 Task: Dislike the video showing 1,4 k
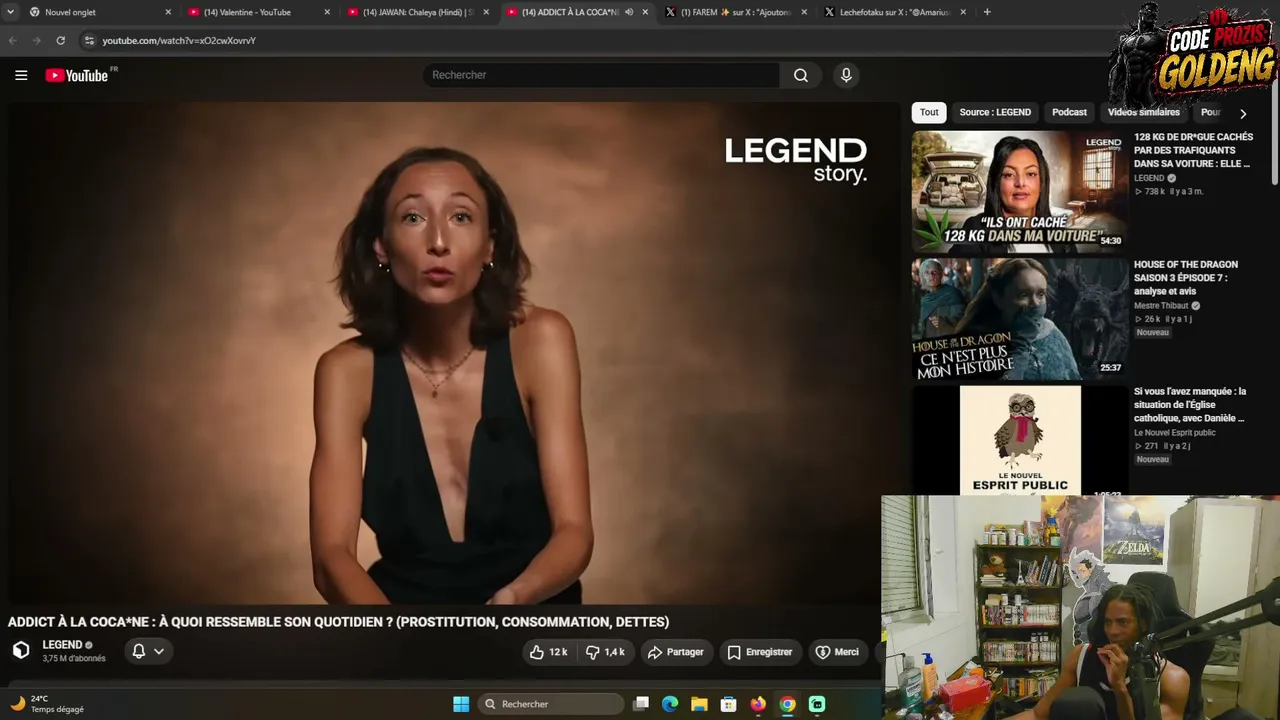(606, 652)
